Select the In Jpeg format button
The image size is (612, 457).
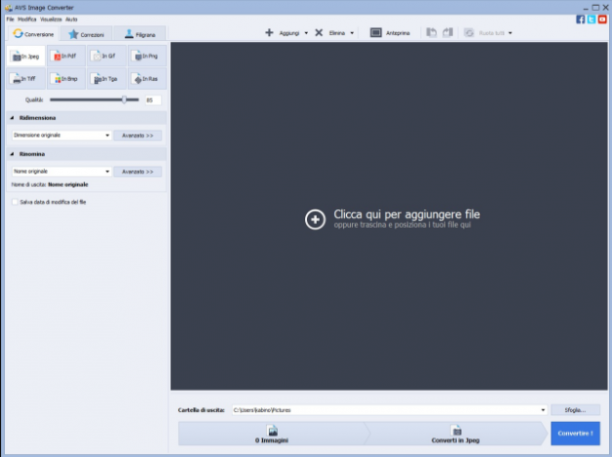pyautogui.click(x=26, y=56)
